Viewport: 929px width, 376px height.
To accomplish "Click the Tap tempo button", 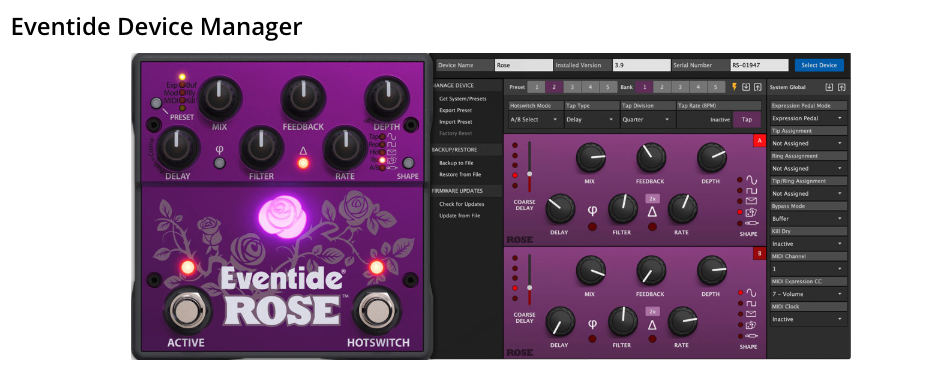I will (x=747, y=119).
